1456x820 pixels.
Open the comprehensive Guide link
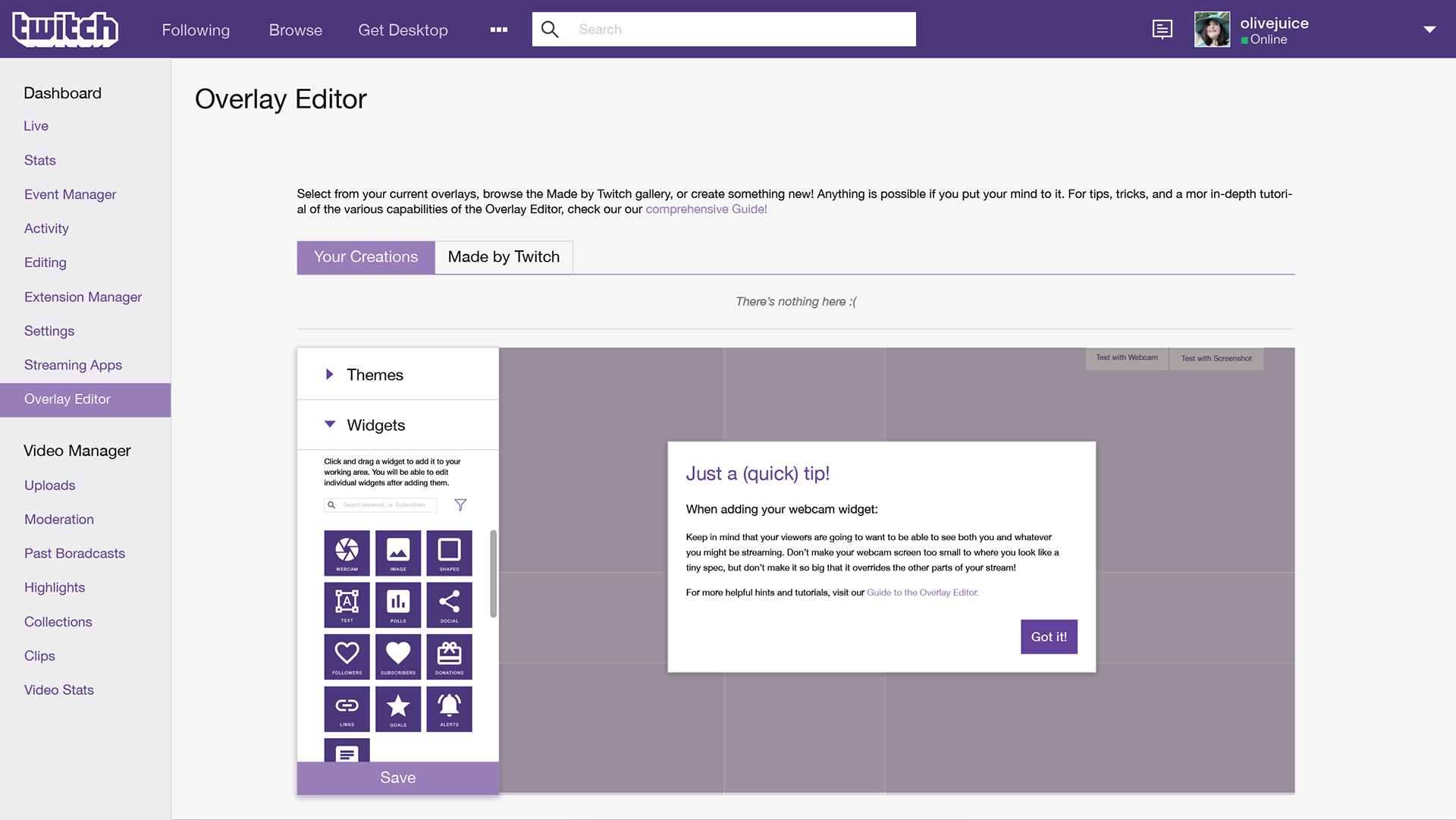point(706,209)
